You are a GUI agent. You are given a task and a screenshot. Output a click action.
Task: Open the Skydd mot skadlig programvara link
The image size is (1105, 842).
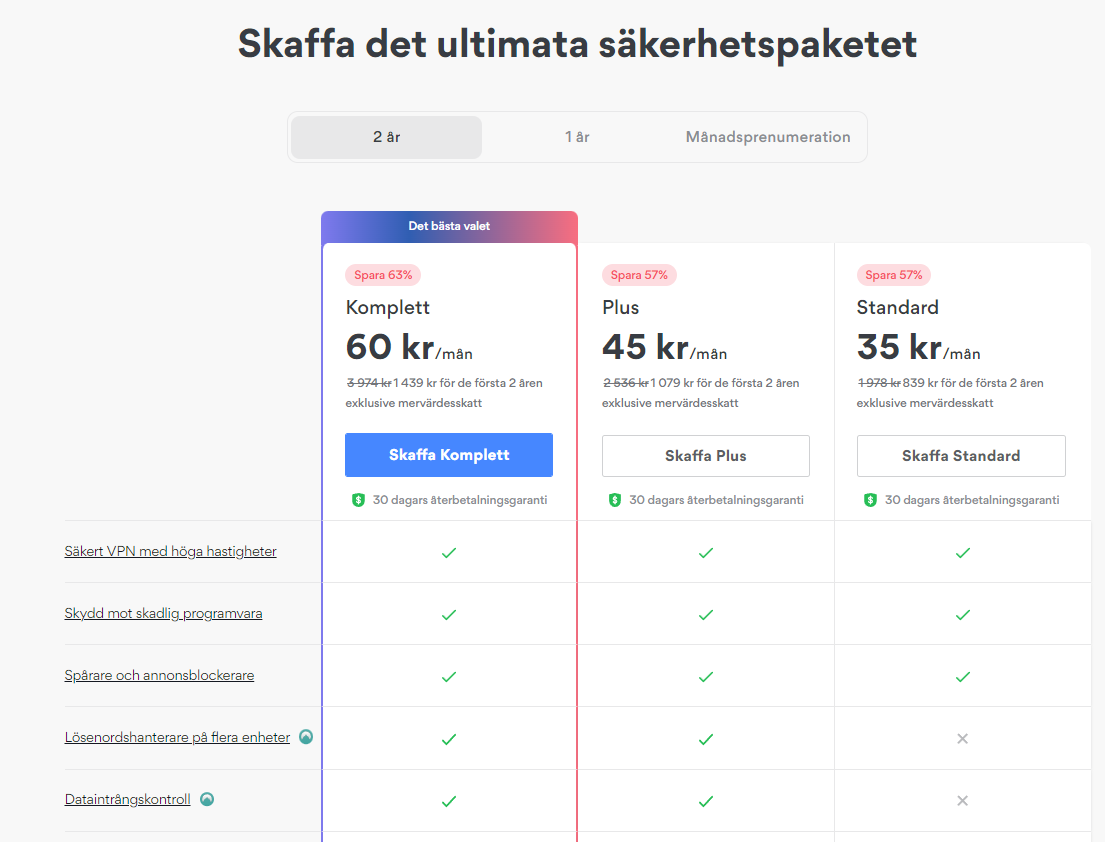pyautogui.click(x=163, y=613)
